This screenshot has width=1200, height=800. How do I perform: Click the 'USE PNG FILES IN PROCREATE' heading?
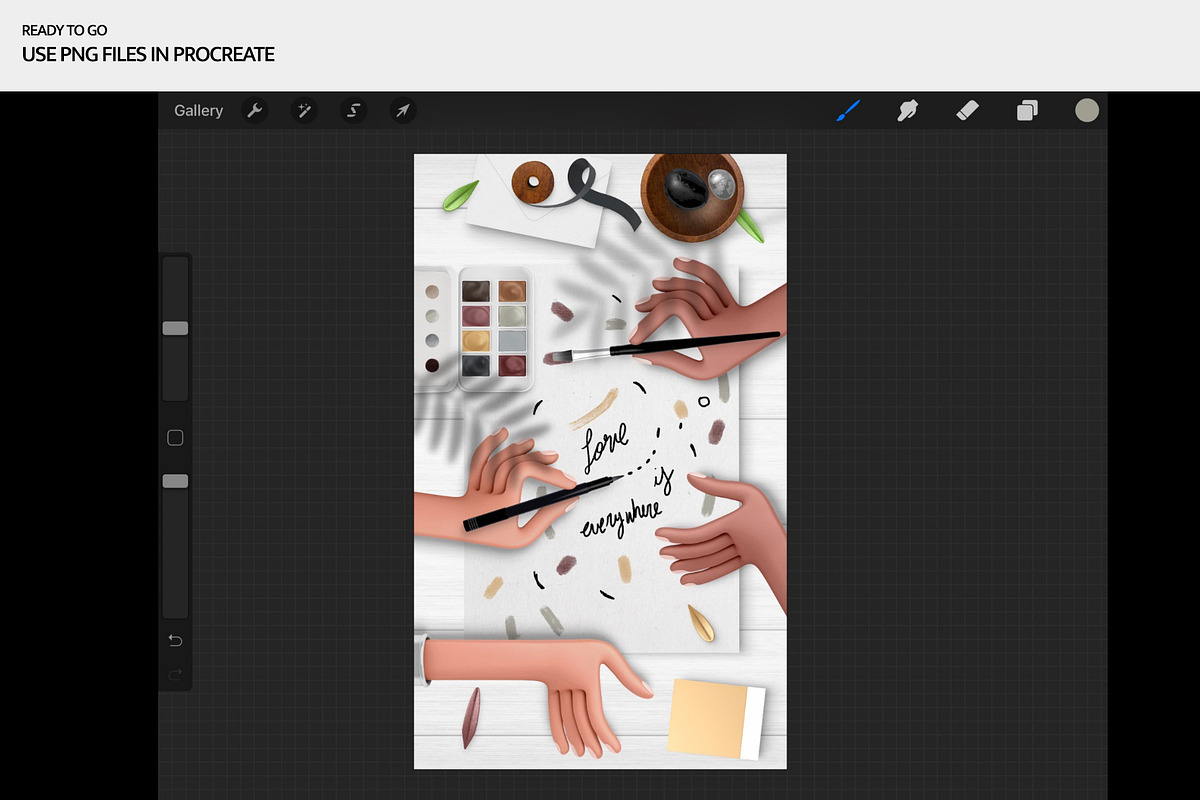click(148, 54)
